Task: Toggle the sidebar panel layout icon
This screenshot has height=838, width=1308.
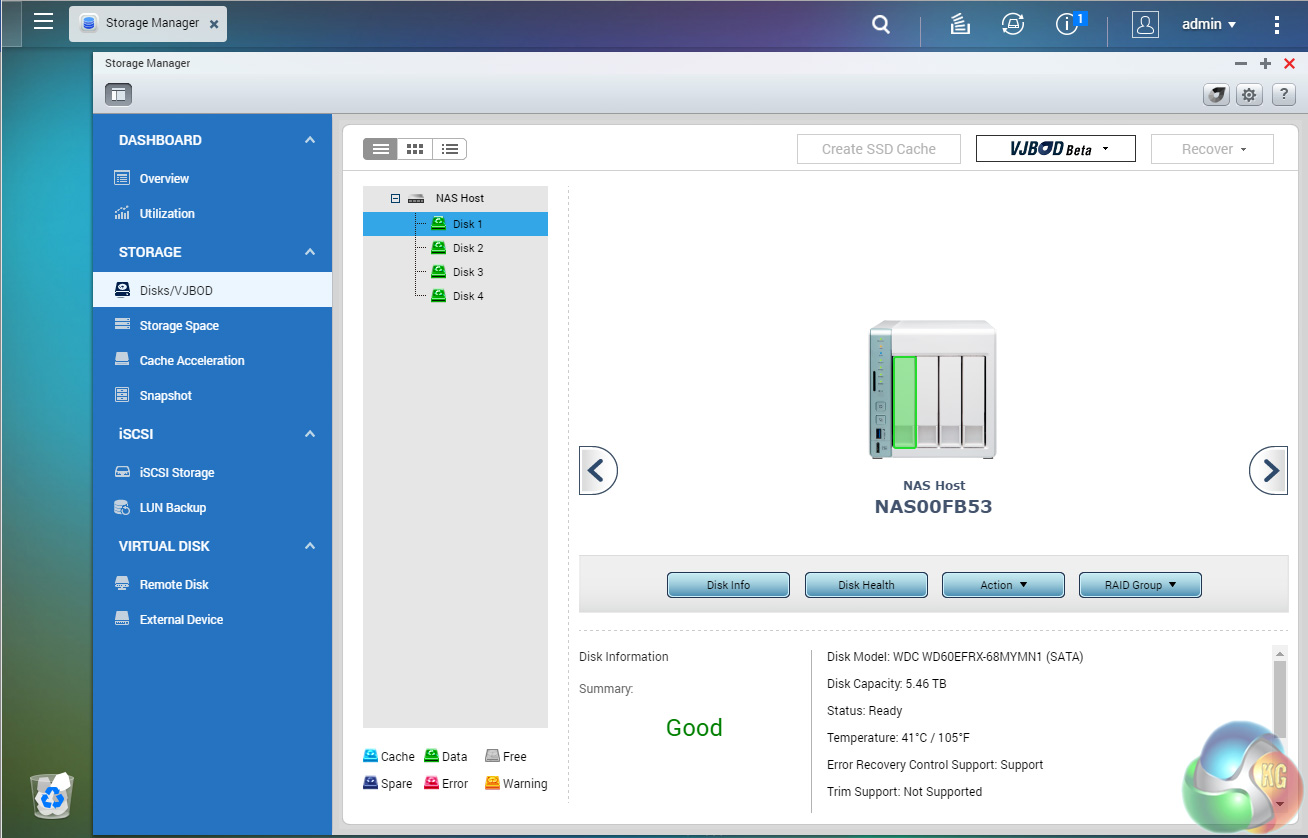Action: click(x=119, y=95)
